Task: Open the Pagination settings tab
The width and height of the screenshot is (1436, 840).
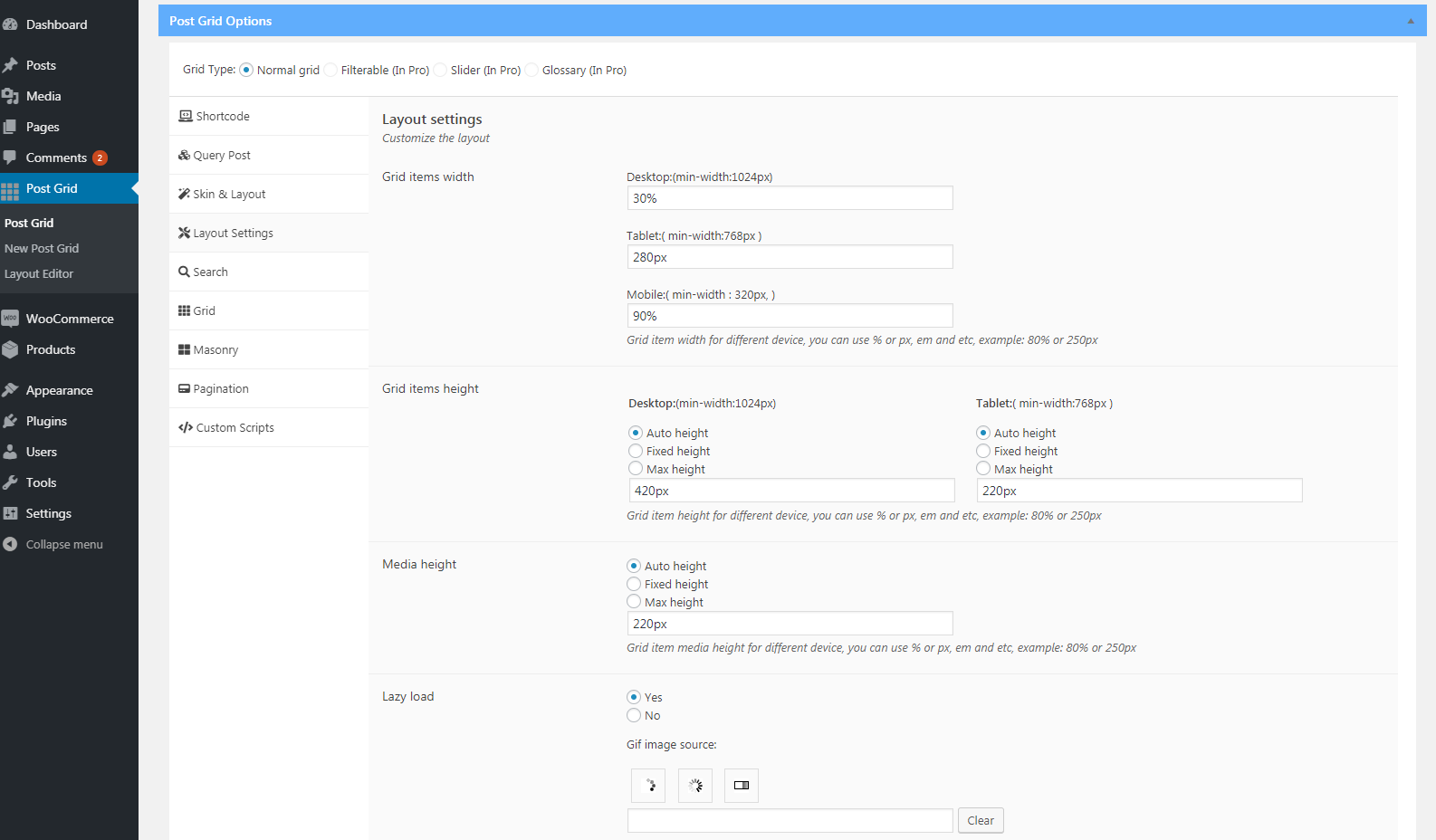Action: (220, 388)
